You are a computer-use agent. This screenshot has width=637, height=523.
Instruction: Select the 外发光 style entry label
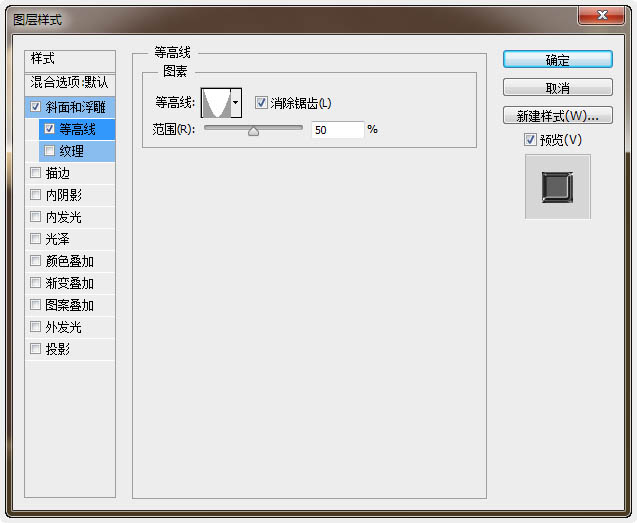(63, 327)
